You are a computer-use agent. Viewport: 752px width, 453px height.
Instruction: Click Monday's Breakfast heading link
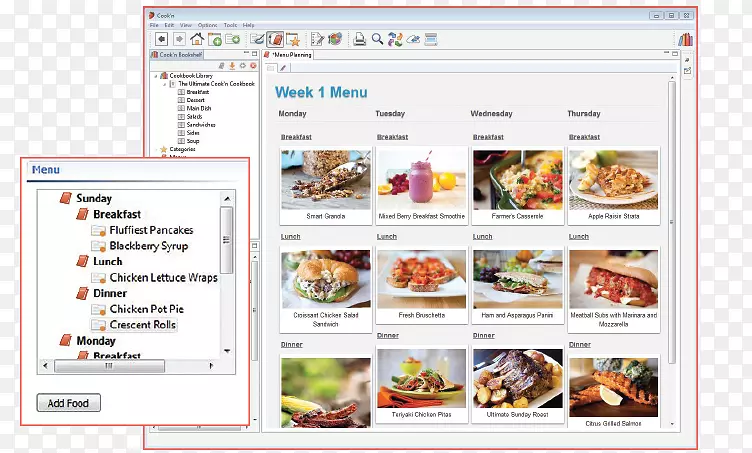pos(296,137)
